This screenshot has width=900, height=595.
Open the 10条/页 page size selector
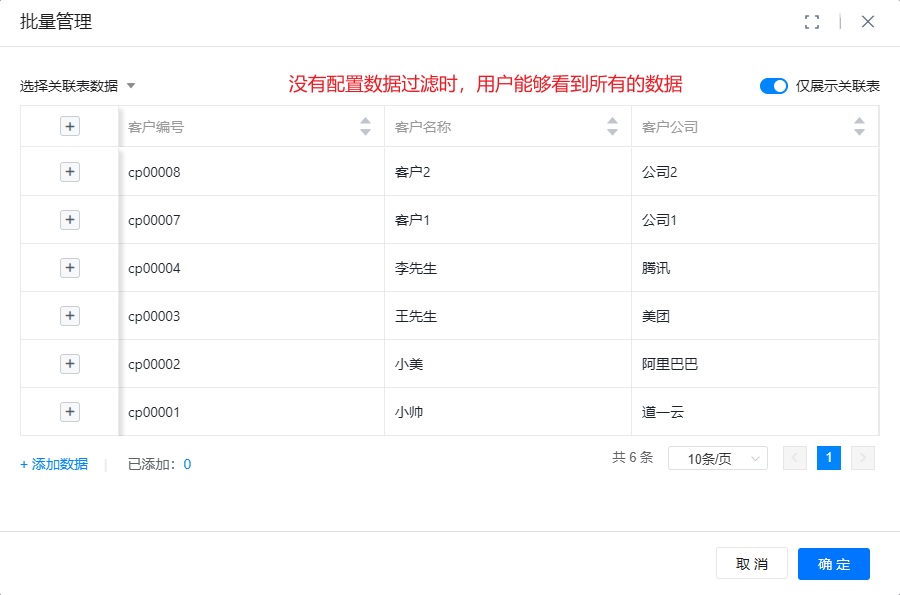pyautogui.click(x=717, y=459)
